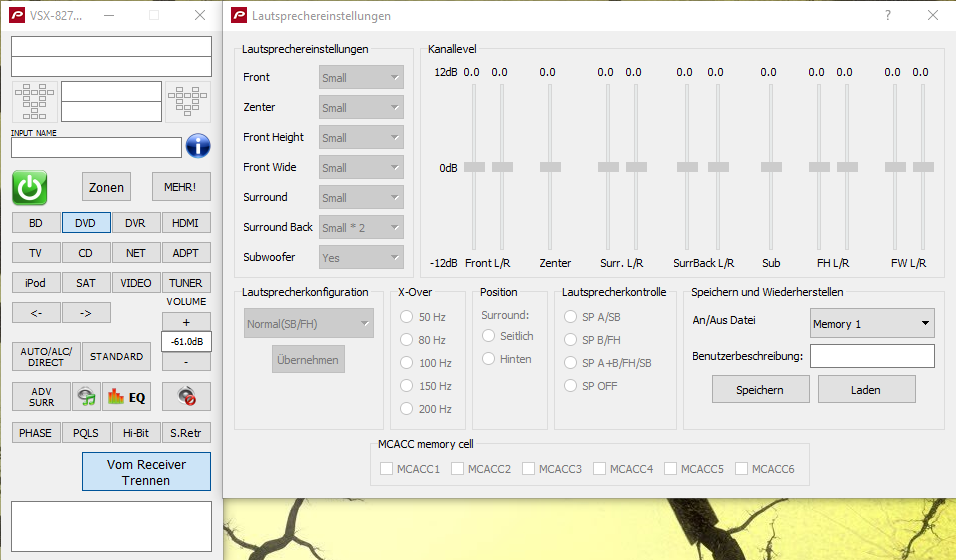Click the left speaker layout grid icon

pyautogui.click(x=35, y=100)
